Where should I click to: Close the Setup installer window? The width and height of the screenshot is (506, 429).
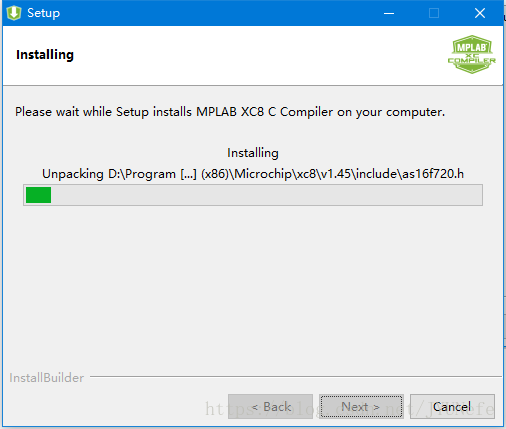coord(480,13)
